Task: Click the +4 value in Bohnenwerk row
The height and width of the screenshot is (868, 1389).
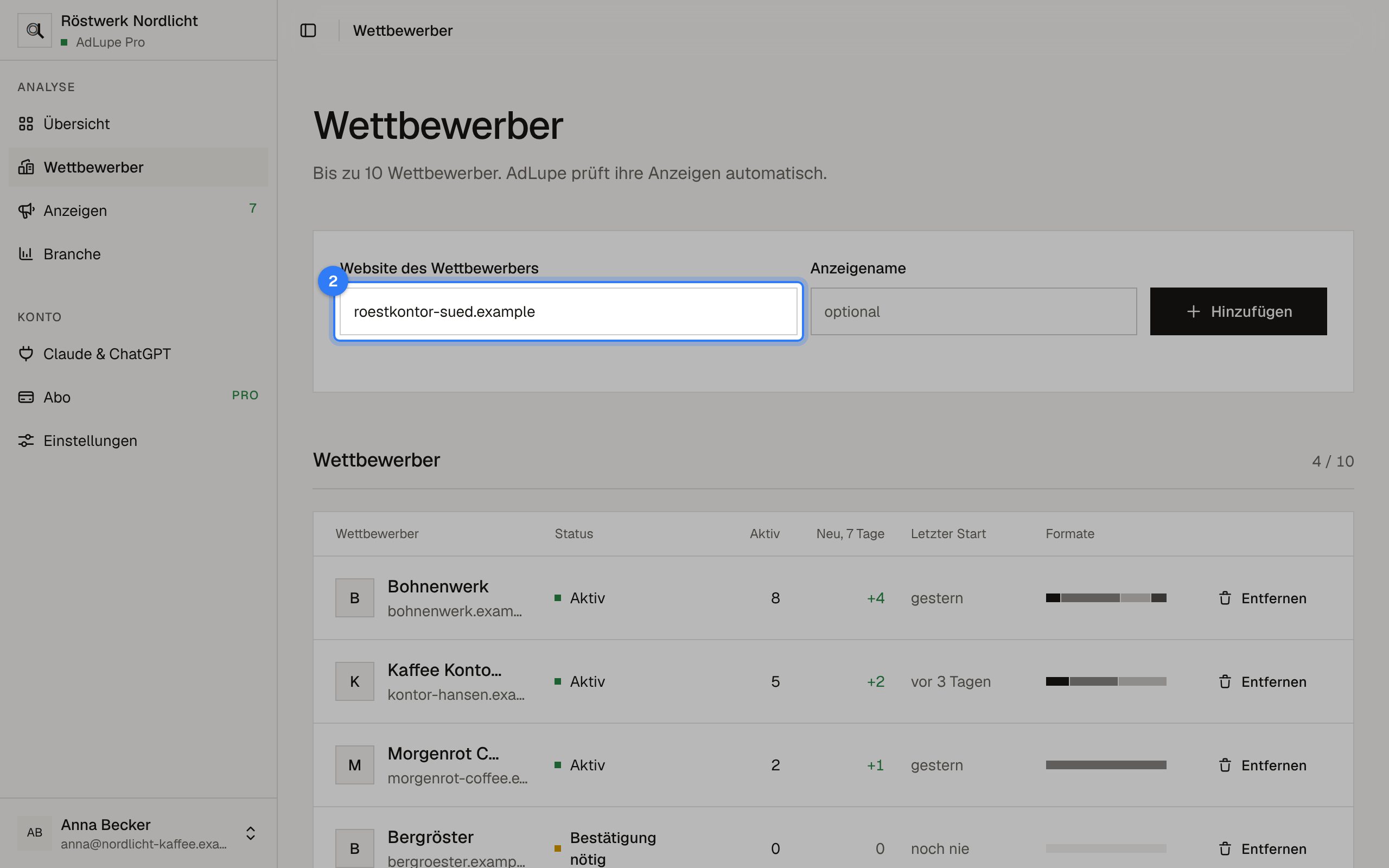Action: click(875, 598)
